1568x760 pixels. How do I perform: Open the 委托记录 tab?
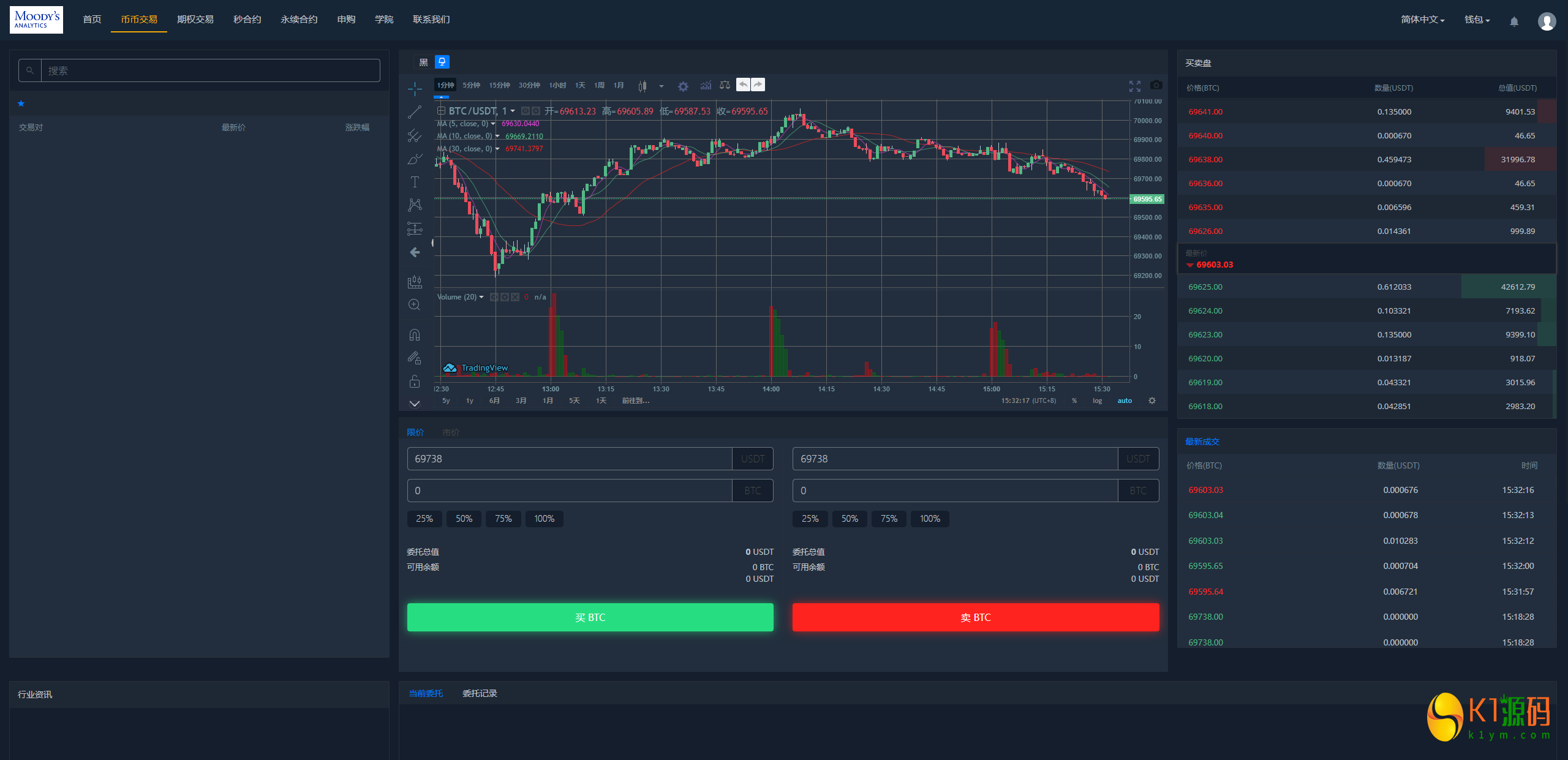coord(480,693)
